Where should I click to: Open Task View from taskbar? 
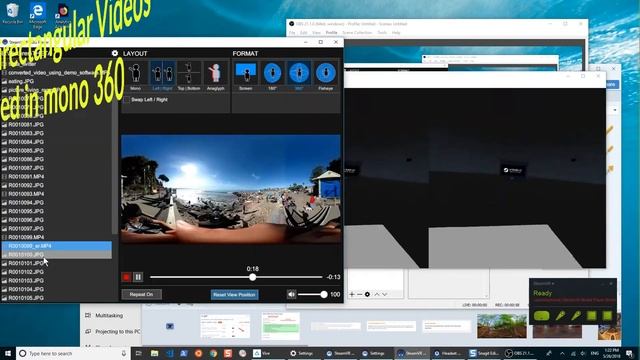138,353
